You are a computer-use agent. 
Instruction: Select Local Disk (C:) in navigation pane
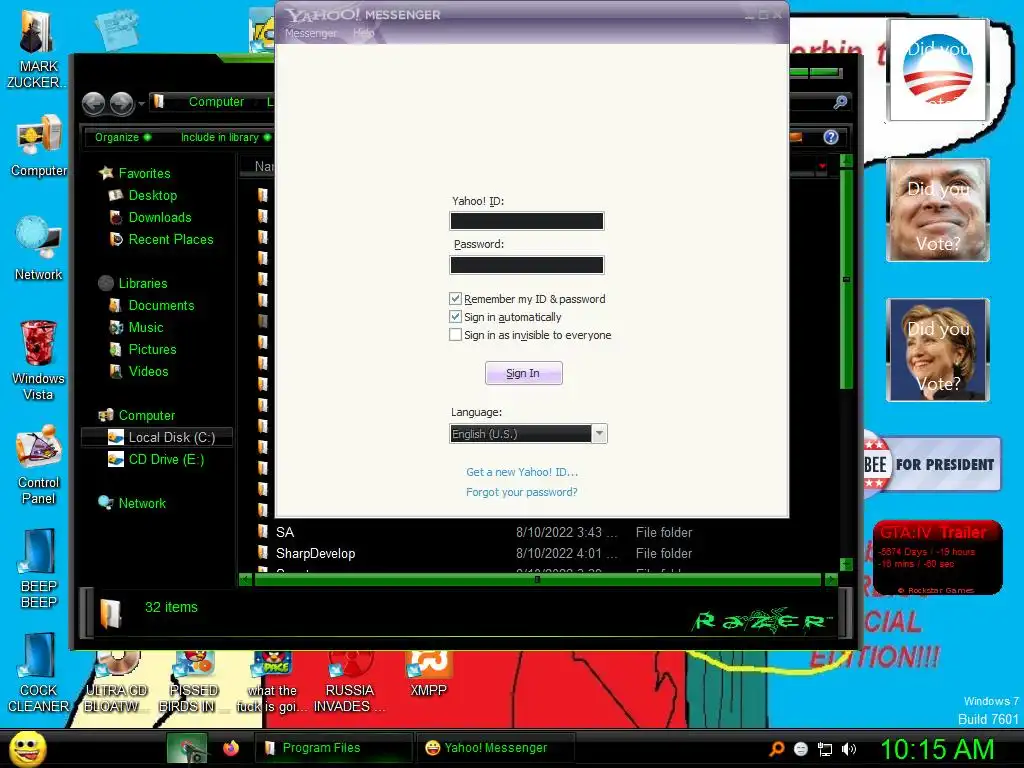(157, 438)
